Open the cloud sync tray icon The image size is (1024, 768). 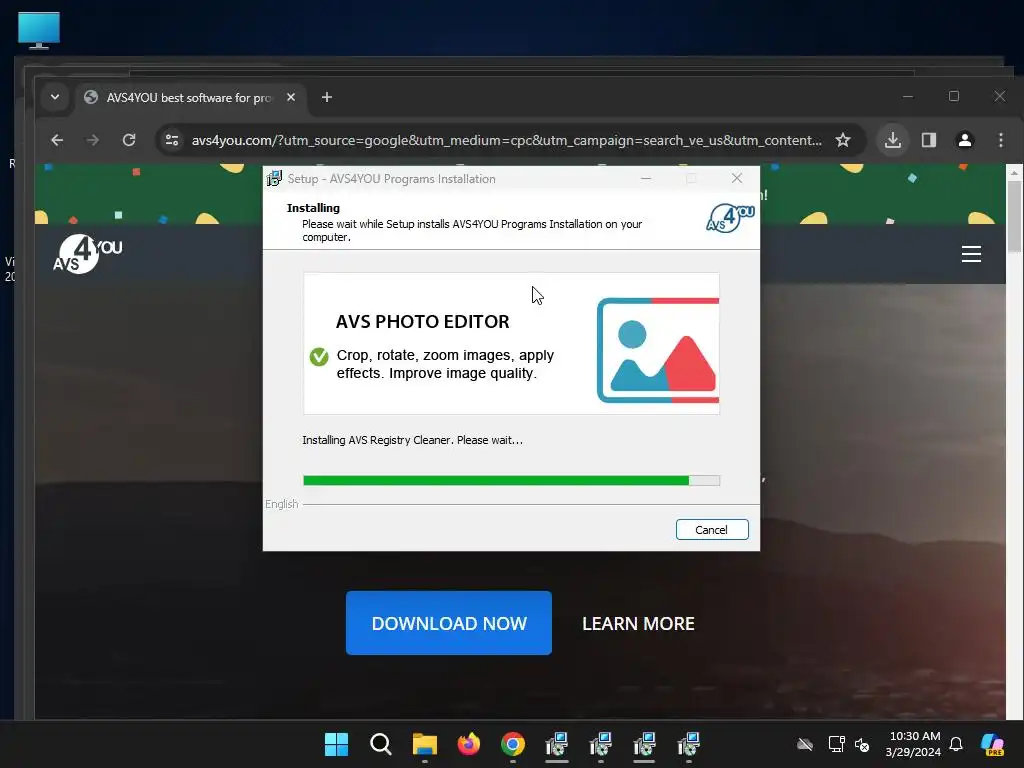[805, 744]
